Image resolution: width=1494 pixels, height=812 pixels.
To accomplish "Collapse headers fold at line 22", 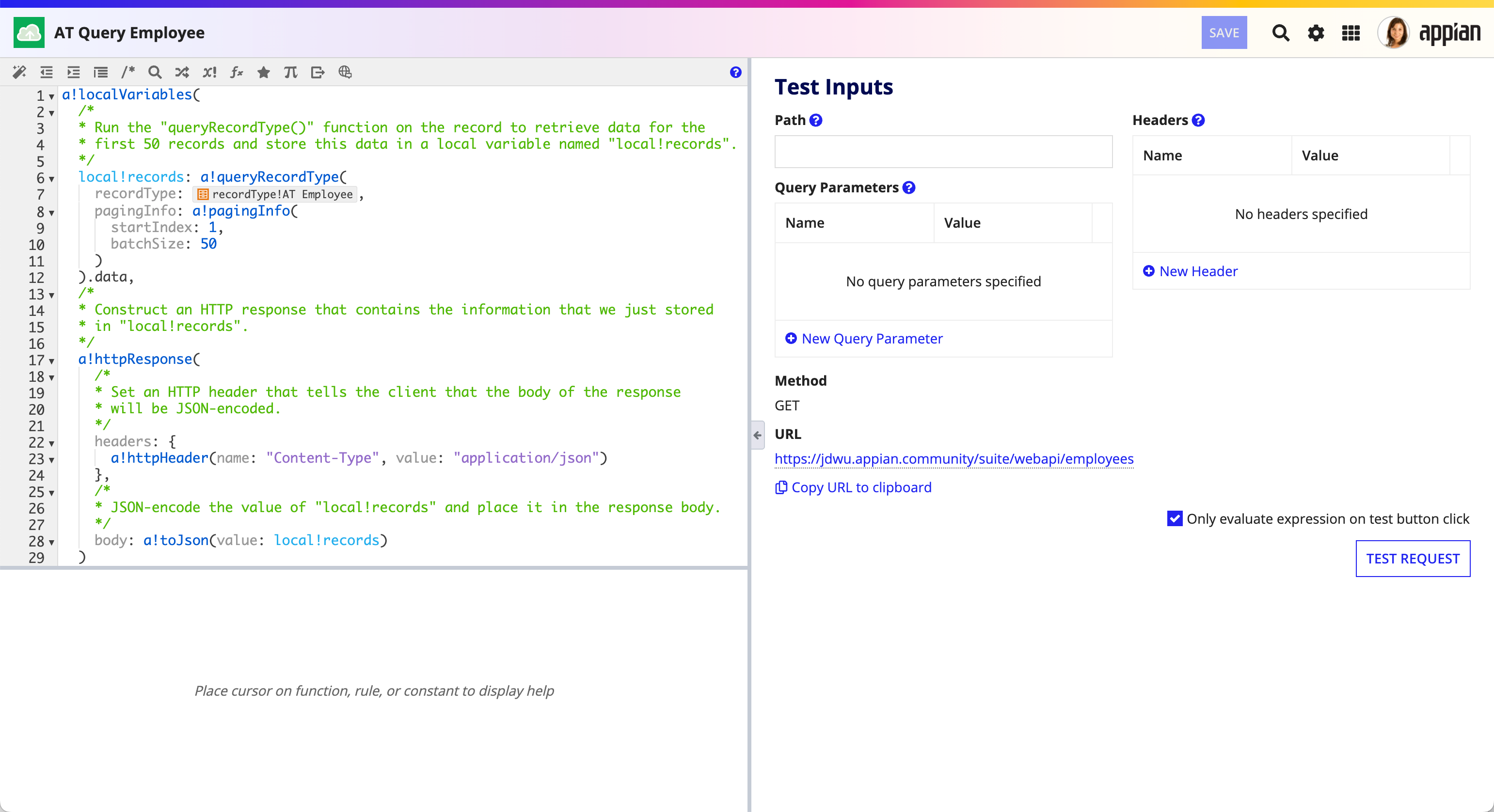I will (x=51, y=443).
